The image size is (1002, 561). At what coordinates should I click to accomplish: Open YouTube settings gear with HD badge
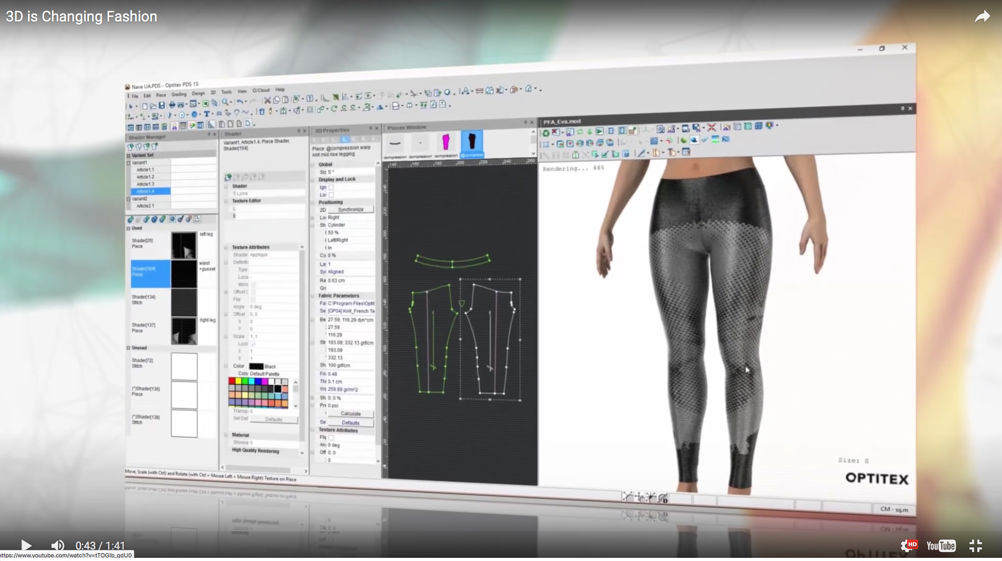[x=908, y=545]
